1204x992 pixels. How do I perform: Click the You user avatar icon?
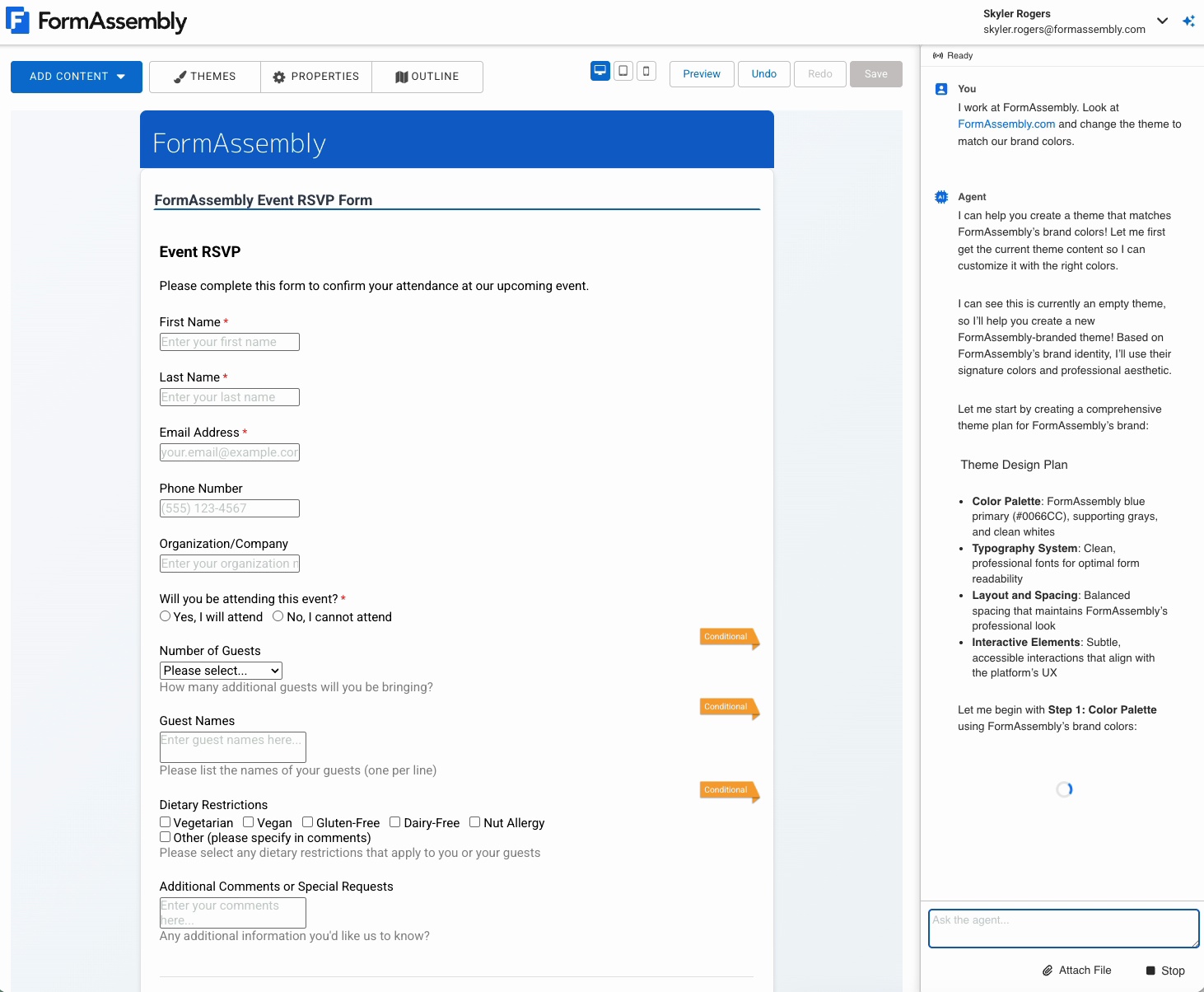point(941,89)
